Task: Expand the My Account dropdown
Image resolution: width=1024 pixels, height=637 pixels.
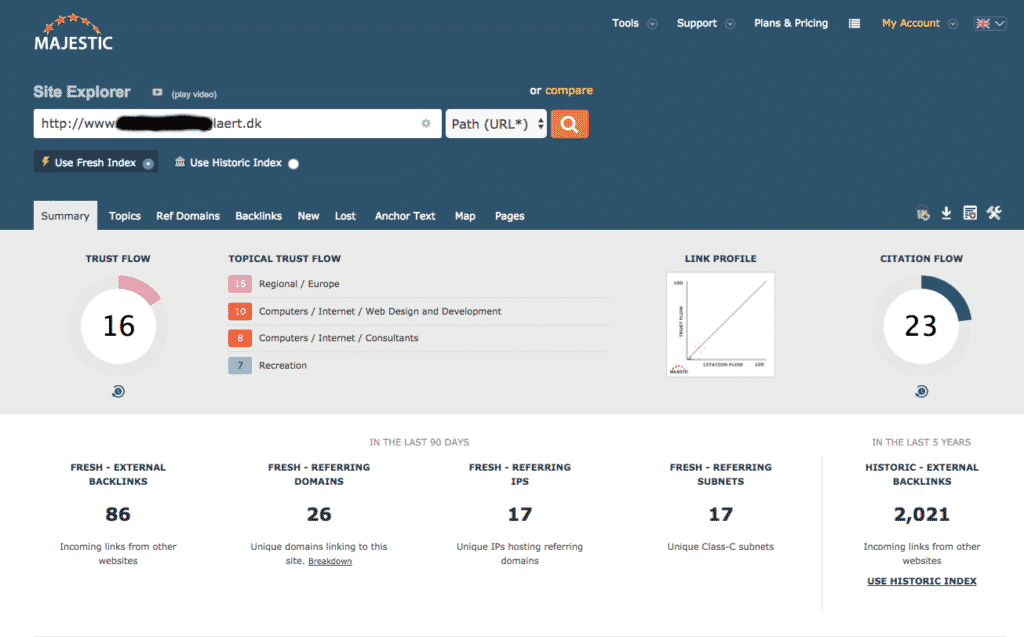Action: pos(920,24)
